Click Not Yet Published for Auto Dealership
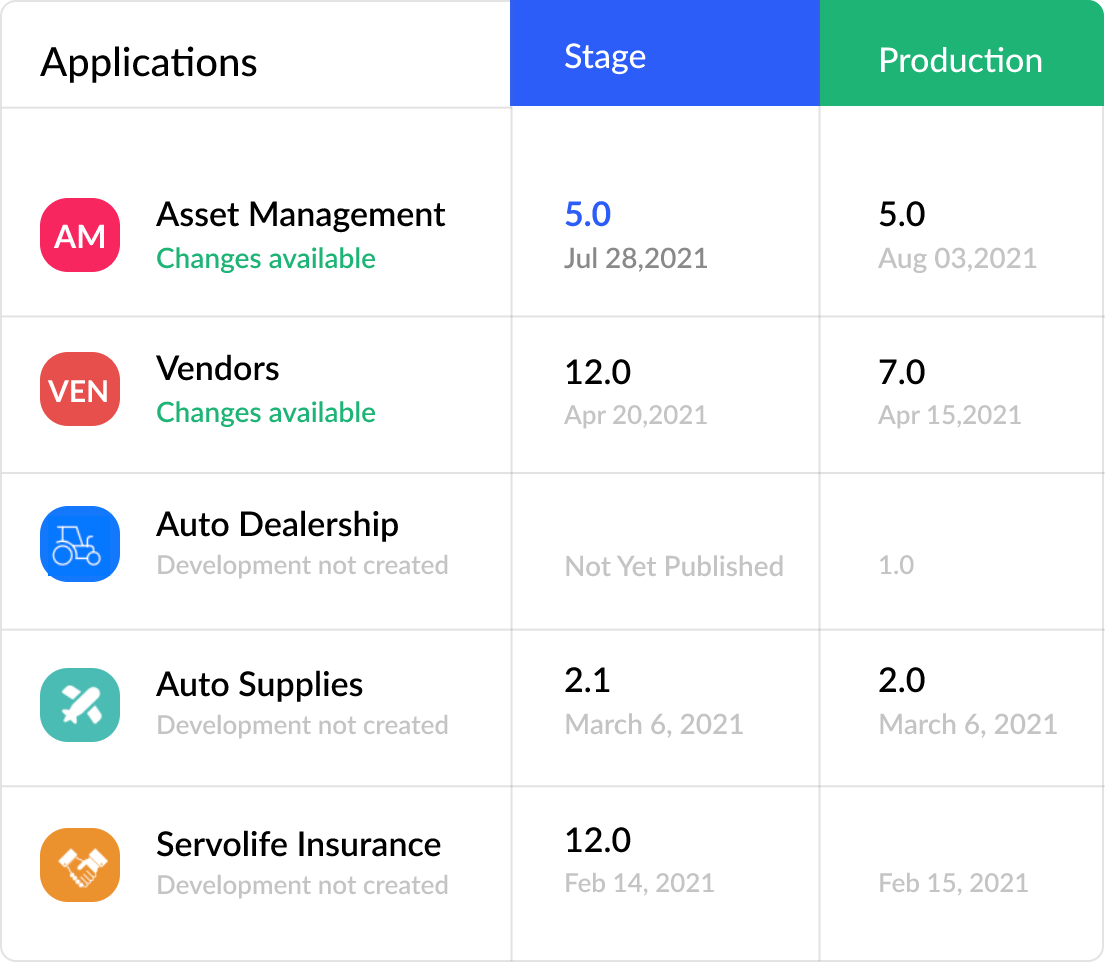Screen dimensions: 1105x962 pyautogui.click(x=674, y=566)
